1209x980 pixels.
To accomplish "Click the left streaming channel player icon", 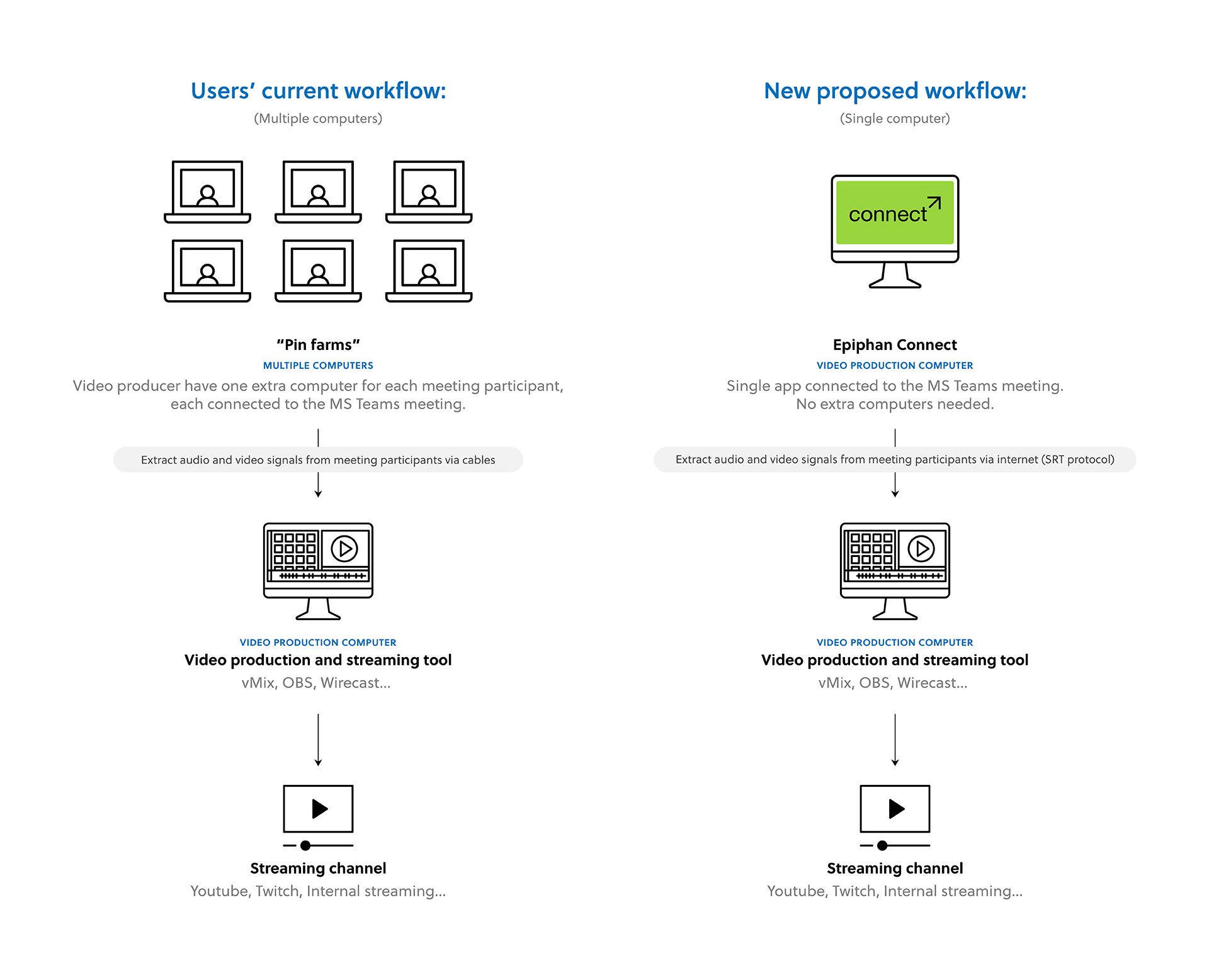I will (318, 809).
